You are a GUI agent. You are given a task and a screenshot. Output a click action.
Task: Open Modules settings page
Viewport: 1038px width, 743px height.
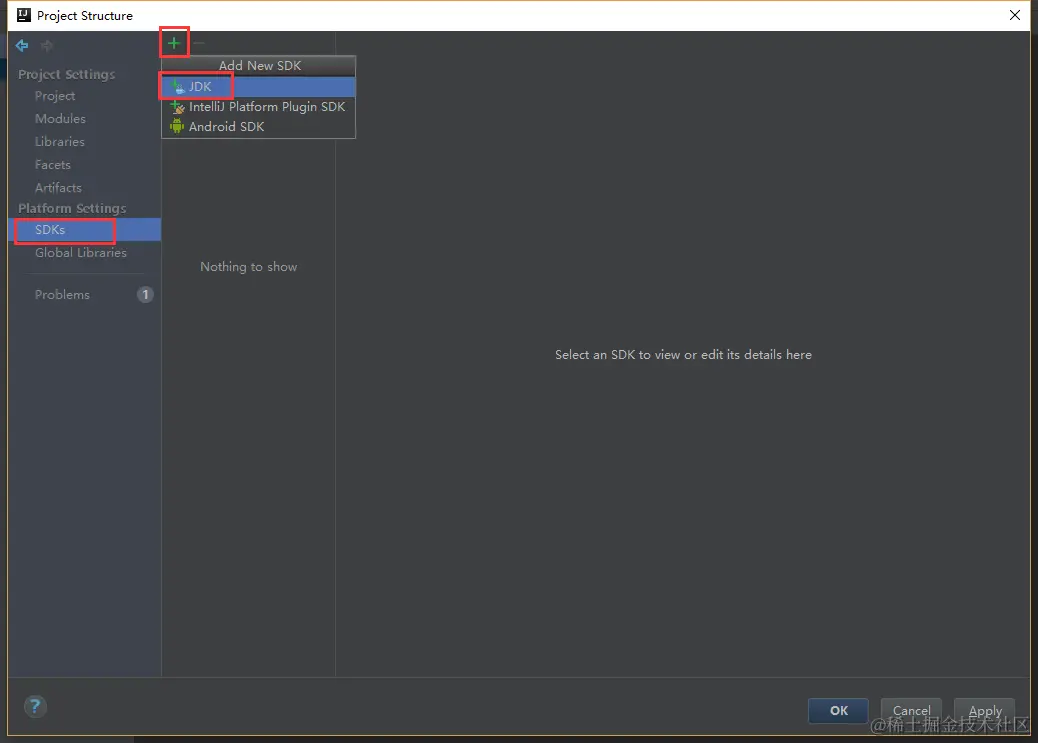click(60, 119)
